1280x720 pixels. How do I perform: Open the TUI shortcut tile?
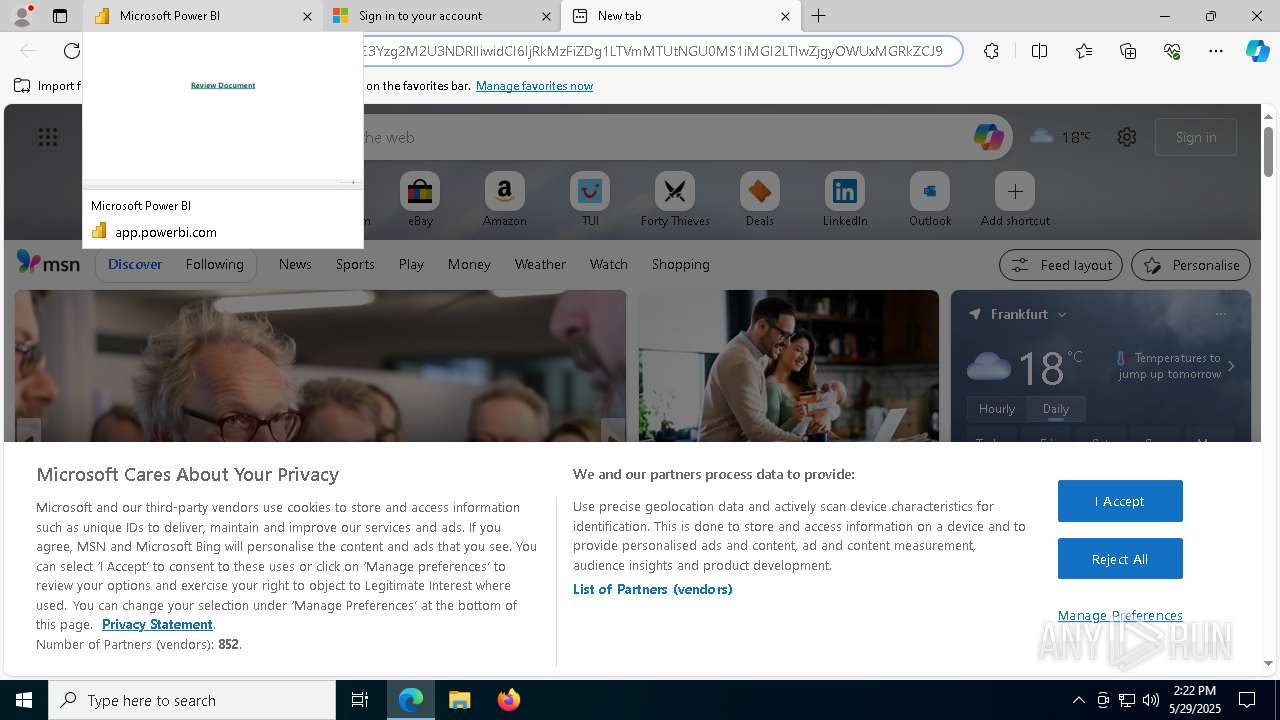[590, 199]
